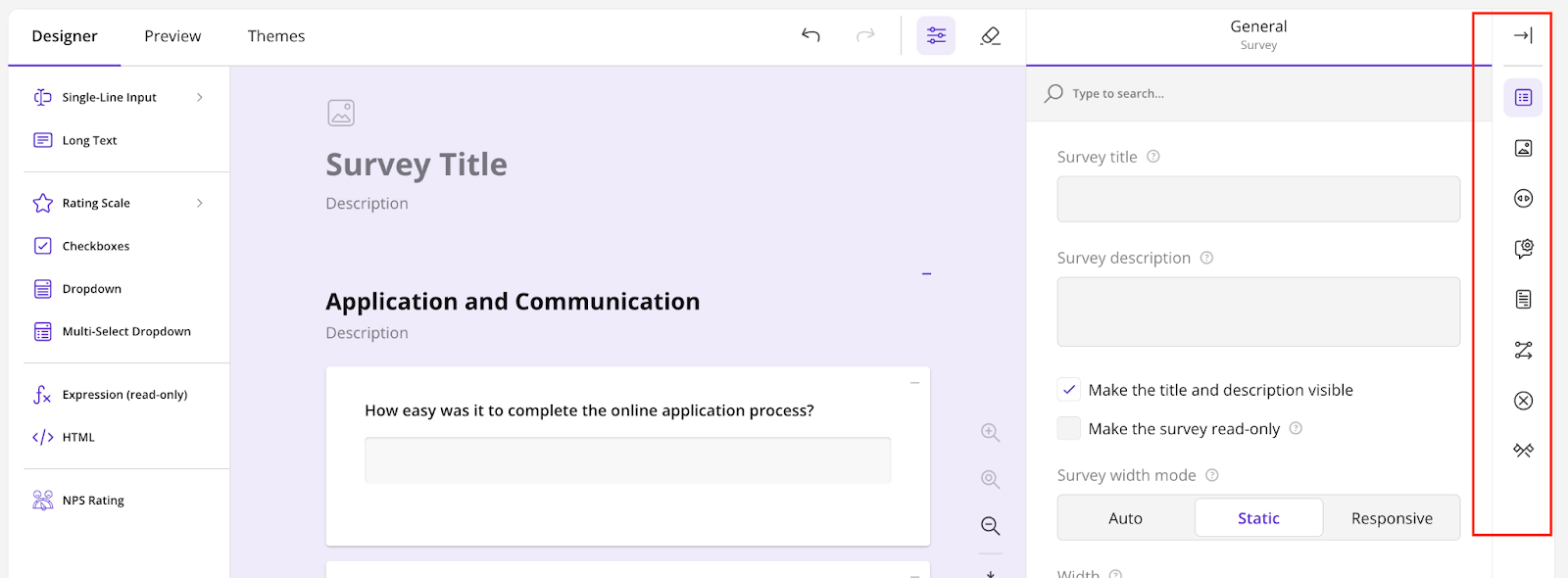The height and width of the screenshot is (578, 1568).
Task: Click the redo arrow icon
Action: point(865,35)
